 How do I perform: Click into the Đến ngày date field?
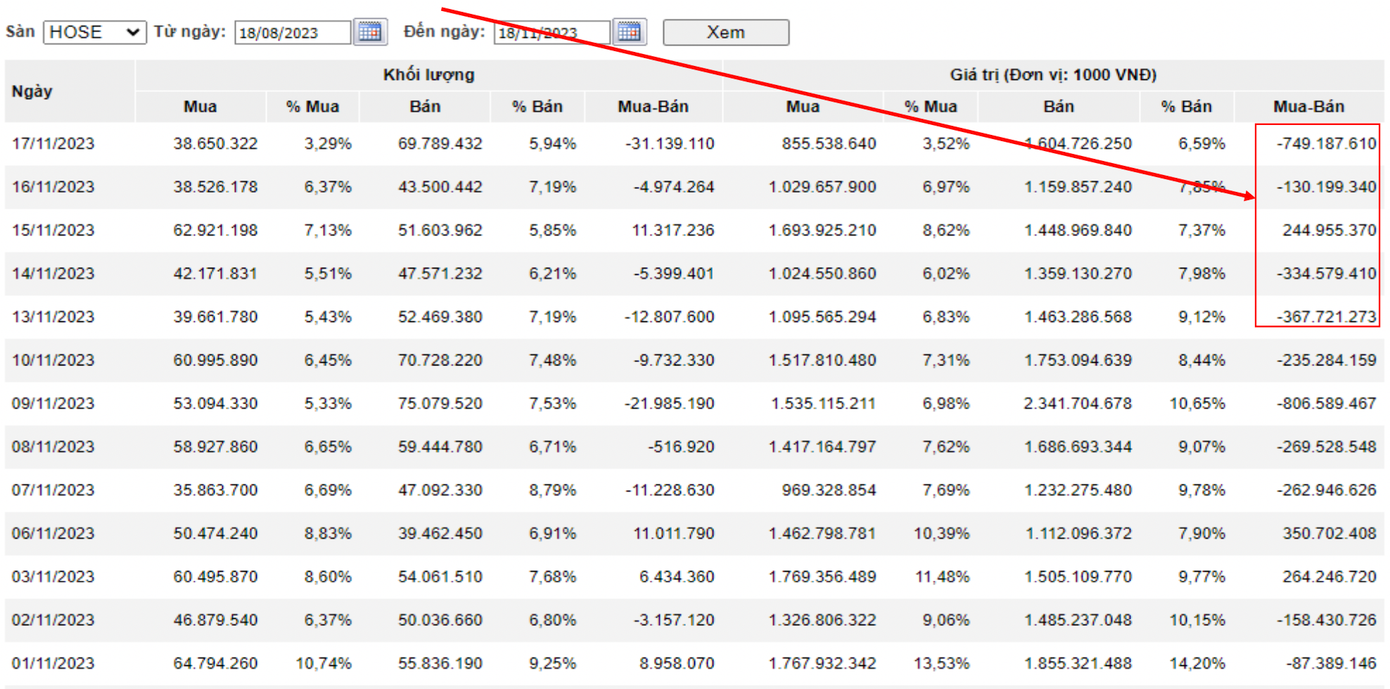tap(551, 33)
